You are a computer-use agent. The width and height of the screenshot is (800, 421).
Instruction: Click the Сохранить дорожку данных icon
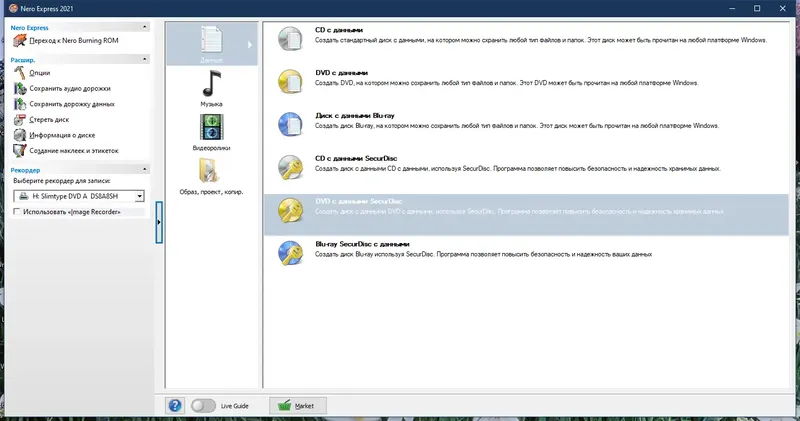[x=20, y=104]
